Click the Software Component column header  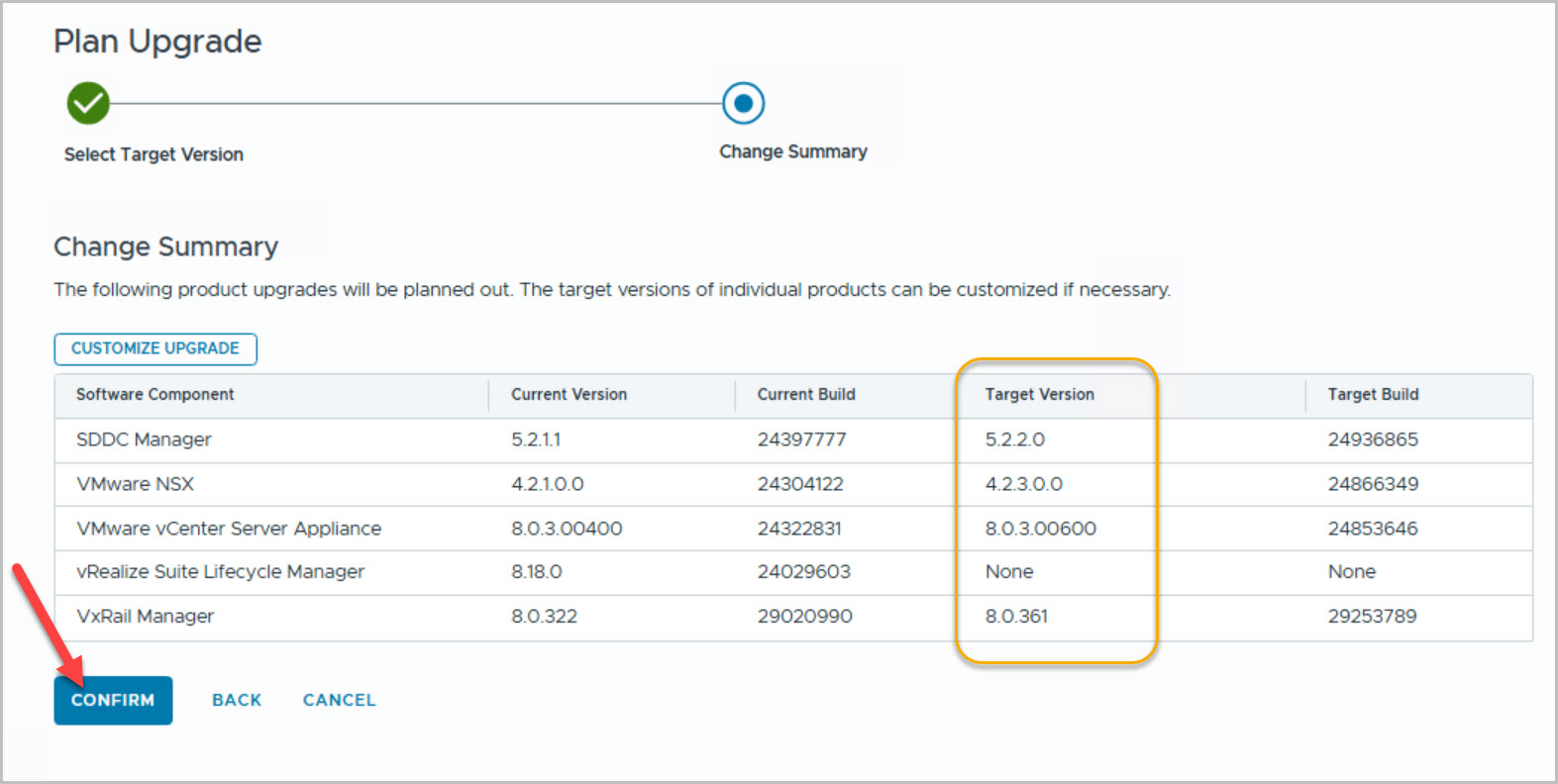156,394
